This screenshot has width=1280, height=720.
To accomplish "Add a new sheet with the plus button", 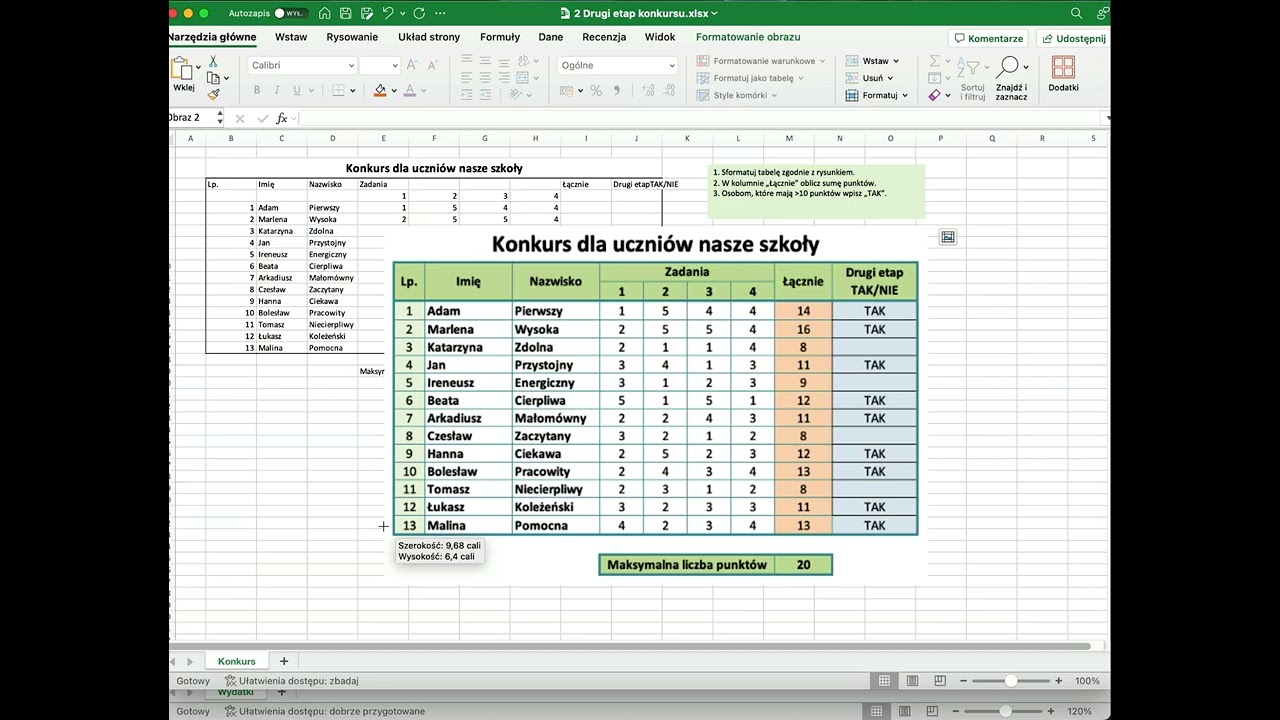I will pos(284,661).
